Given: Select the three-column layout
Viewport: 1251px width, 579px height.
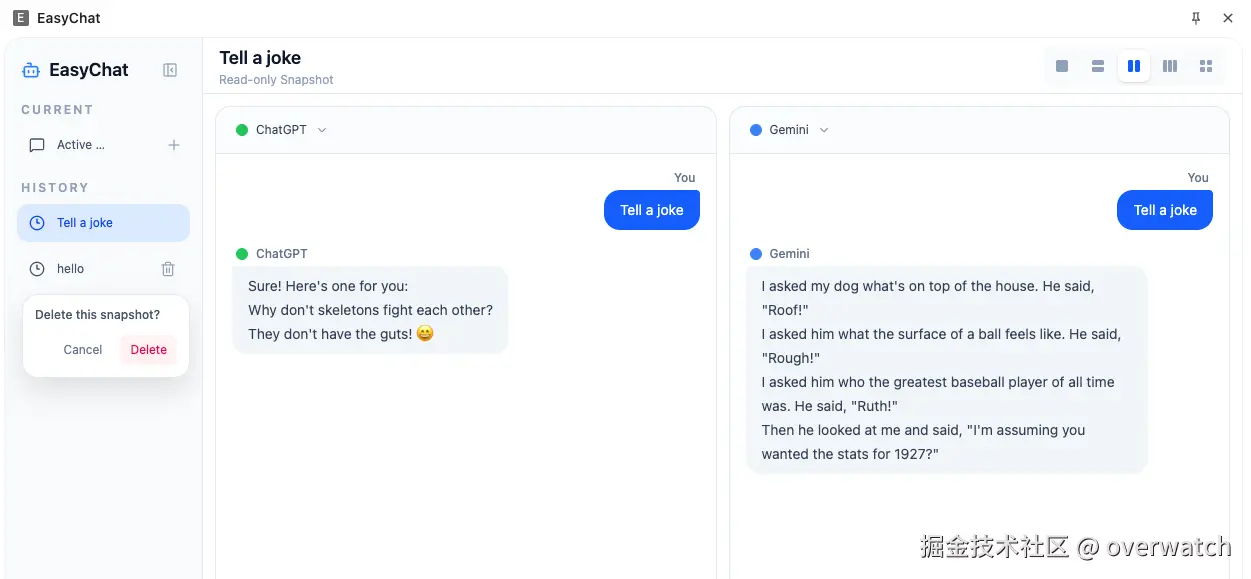Looking at the screenshot, I should click(1170, 66).
